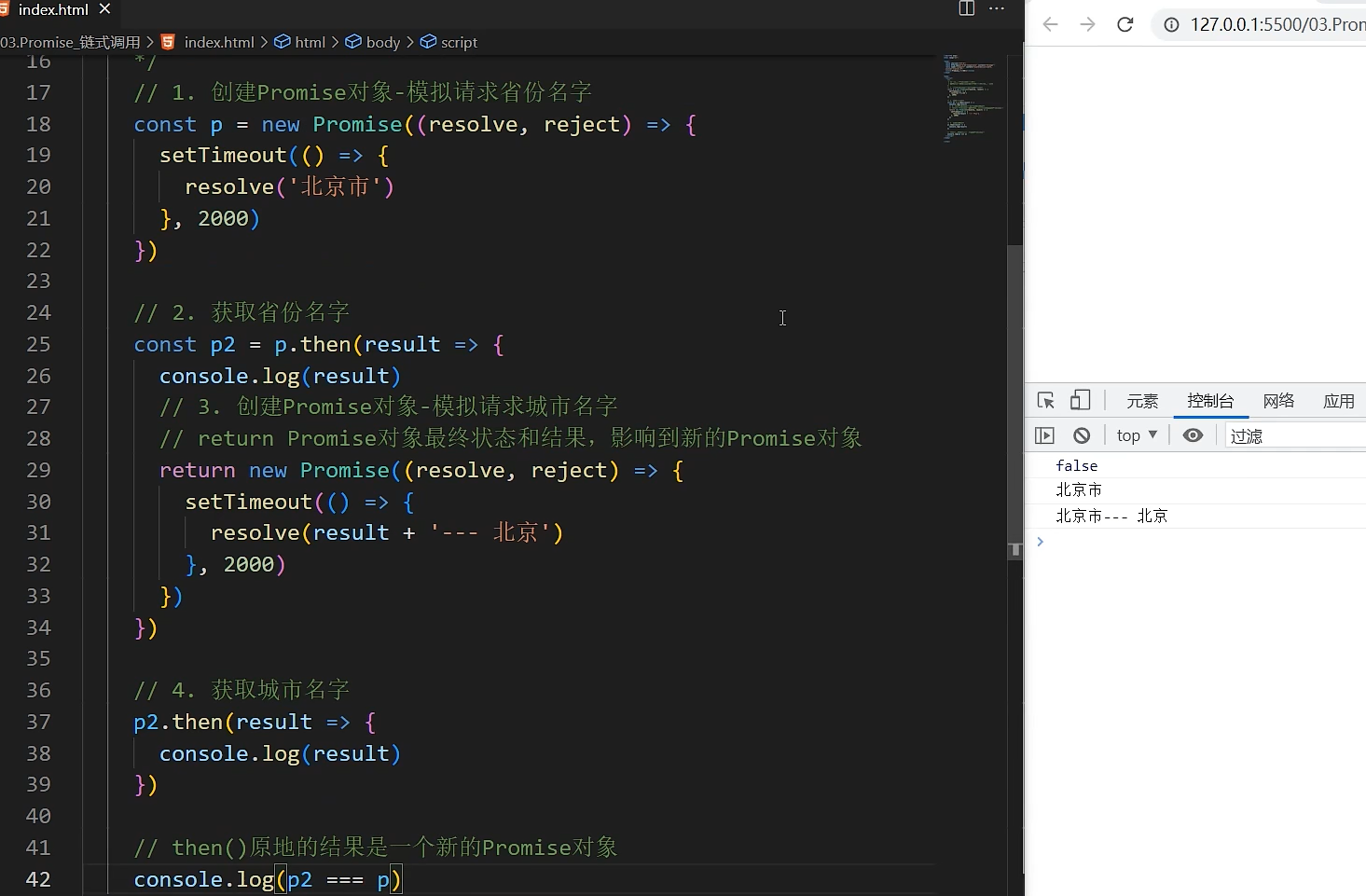
Task: Create a live expression with the eye icon
Action: (x=1194, y=434)
